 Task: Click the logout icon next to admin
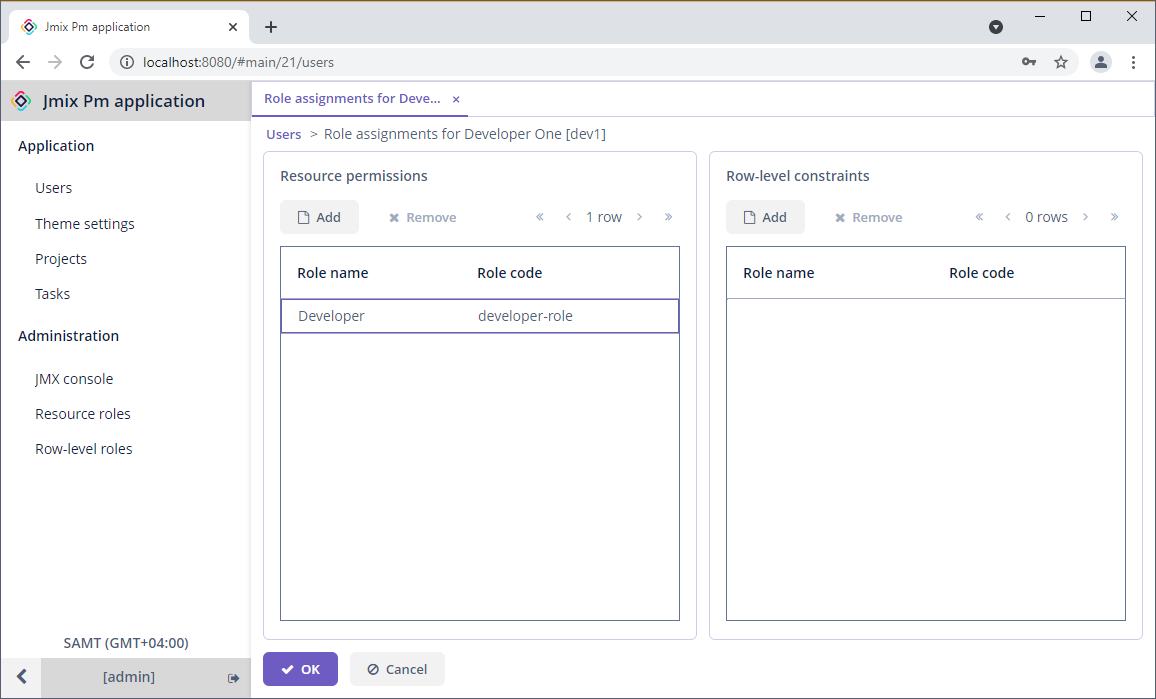pyautogui.click(x=234, y=678)
